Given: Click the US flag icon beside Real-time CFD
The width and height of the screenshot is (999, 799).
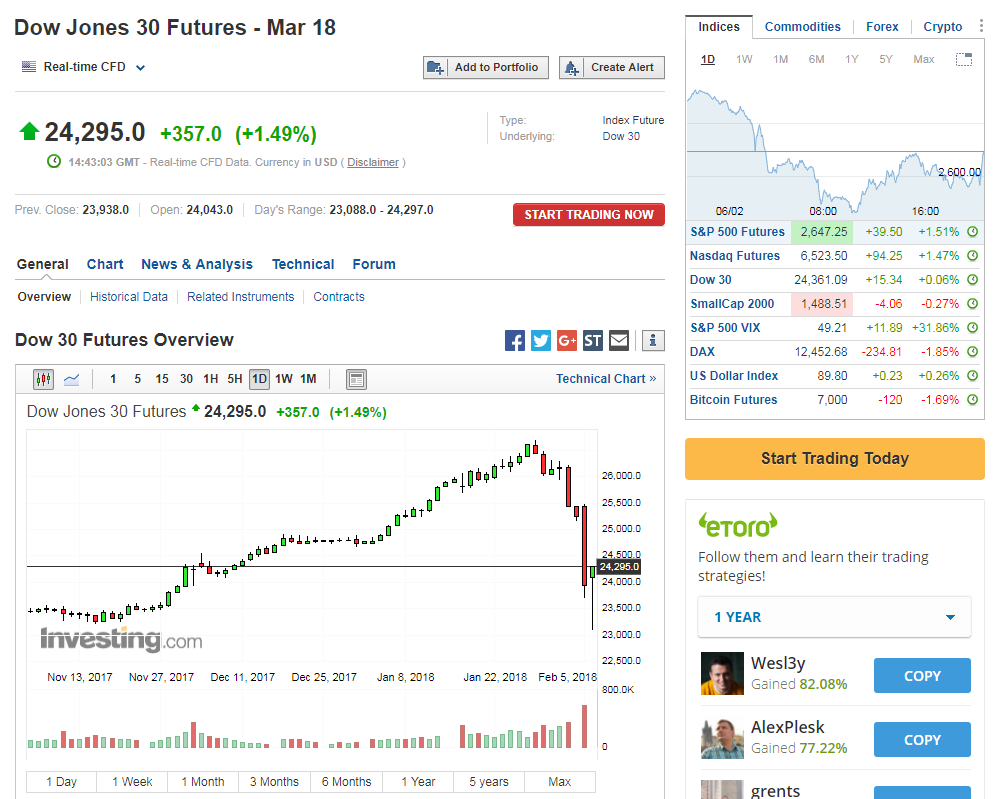Looking at the screenshot, I should pyautogui.click(x=29, y=66).
